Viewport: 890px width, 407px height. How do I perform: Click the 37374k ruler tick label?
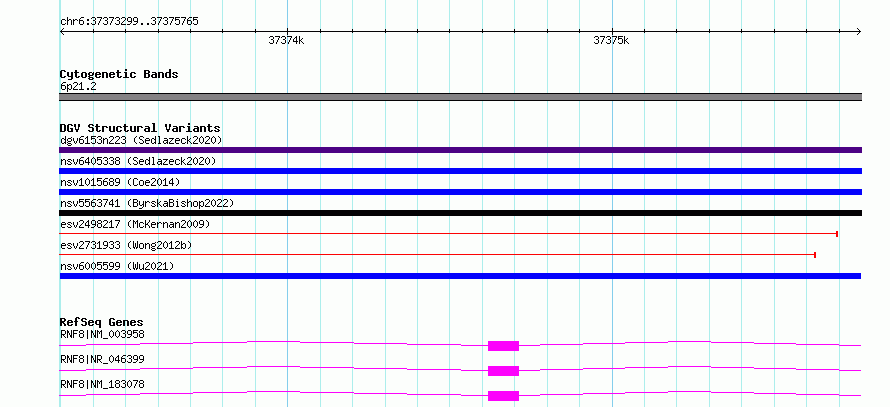point(287,41)
